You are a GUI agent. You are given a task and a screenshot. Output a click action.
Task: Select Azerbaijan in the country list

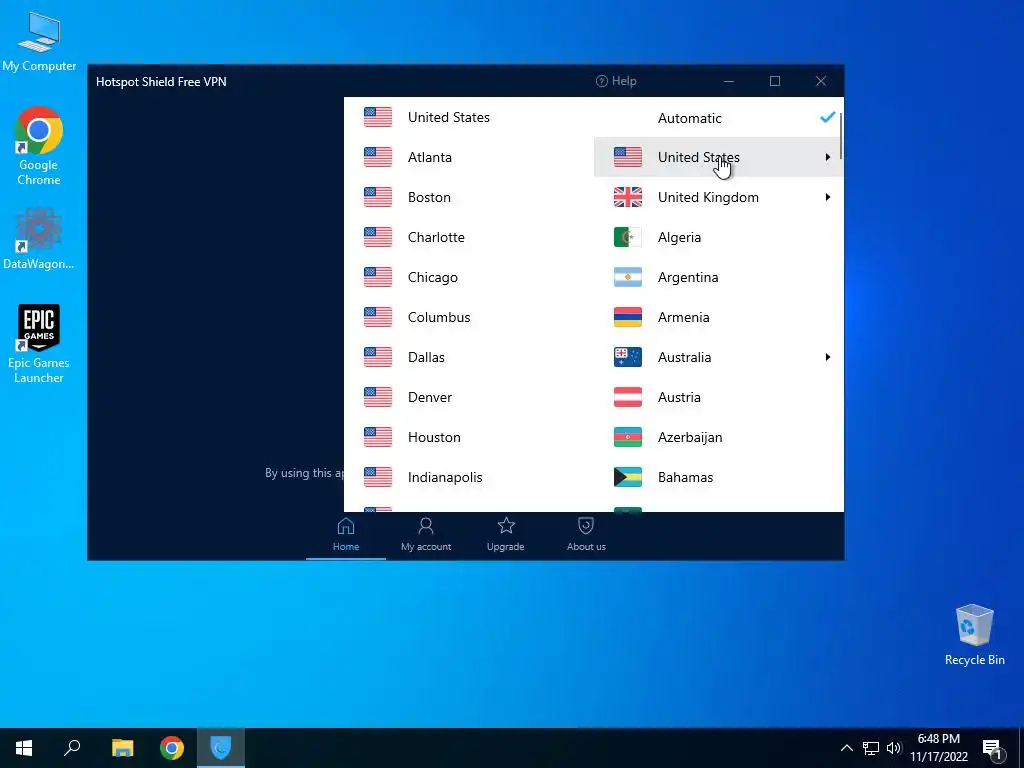point(718,437)
